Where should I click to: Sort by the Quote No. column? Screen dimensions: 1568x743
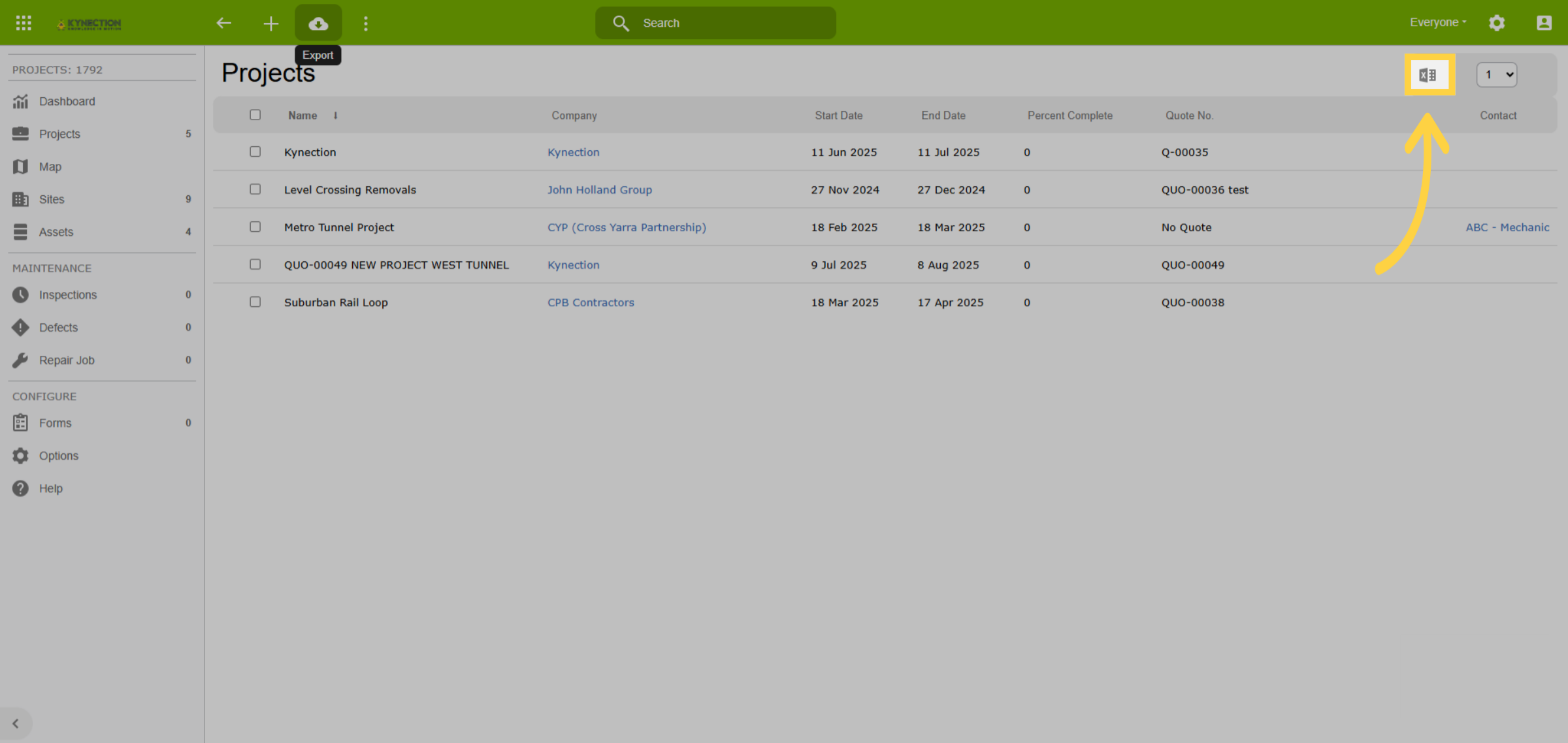coord(1189,116)
